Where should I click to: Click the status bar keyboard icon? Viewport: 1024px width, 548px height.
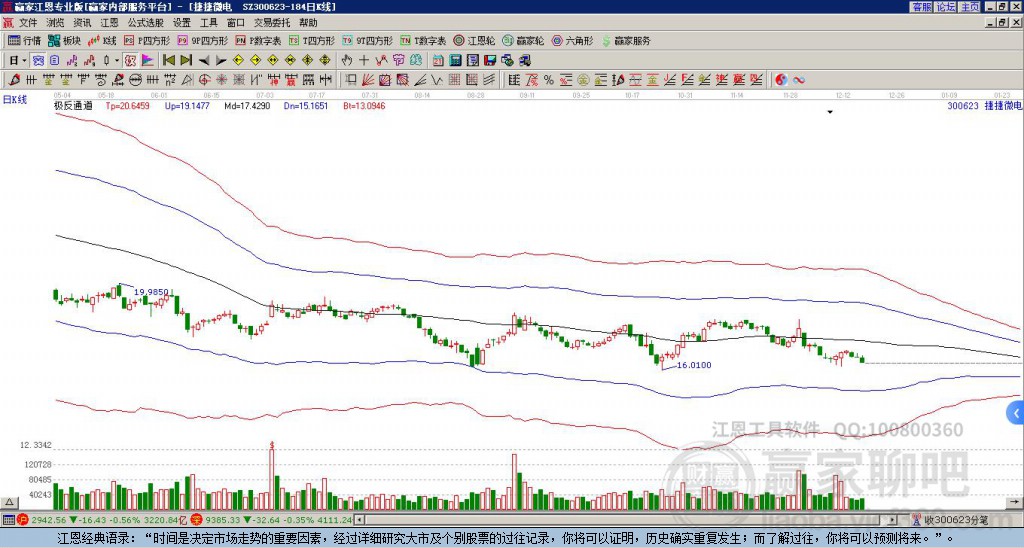tap(8, 520)
